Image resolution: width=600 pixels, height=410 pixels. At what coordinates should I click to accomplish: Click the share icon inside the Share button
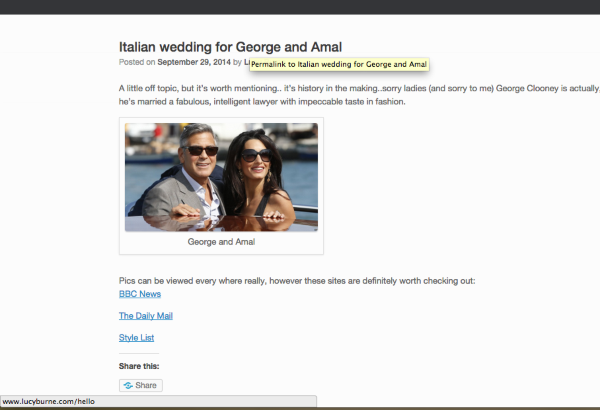pyautogui.click(x=128, y=385)
